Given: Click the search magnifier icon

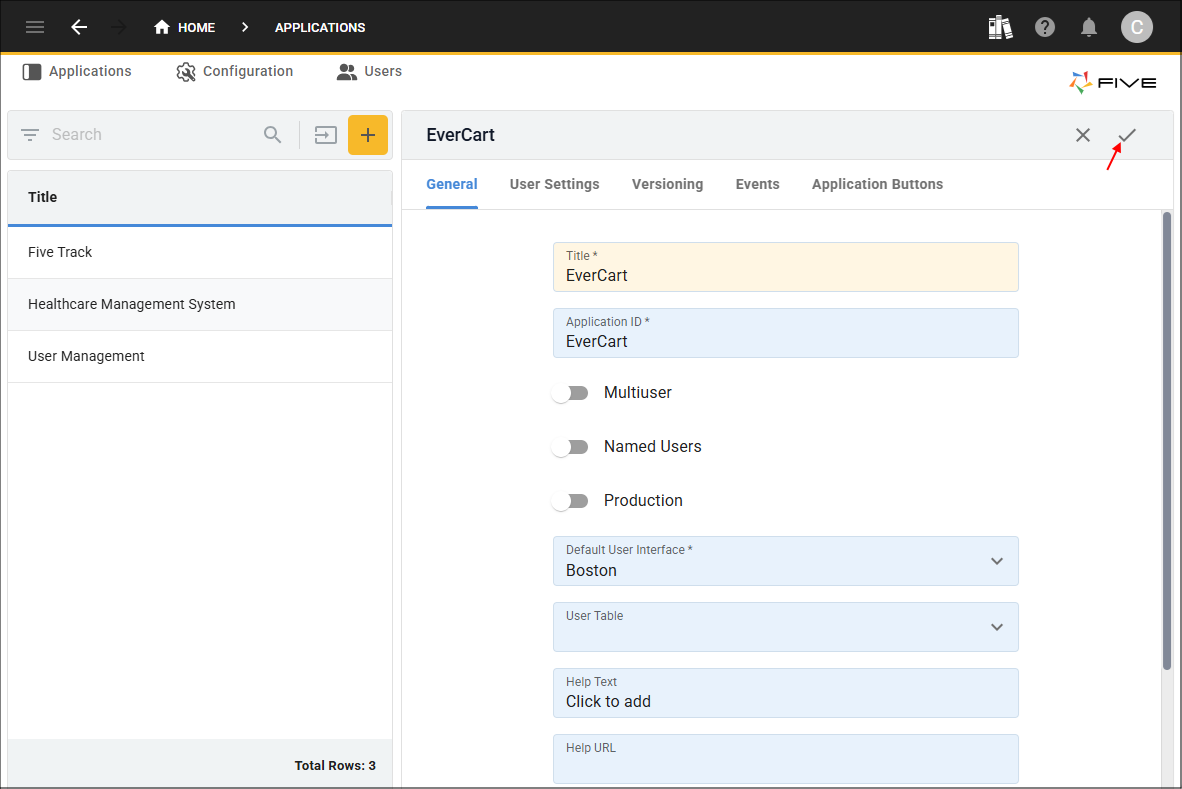Looking at the screenshot, I should pyautogui.click(x=273, y=135).
